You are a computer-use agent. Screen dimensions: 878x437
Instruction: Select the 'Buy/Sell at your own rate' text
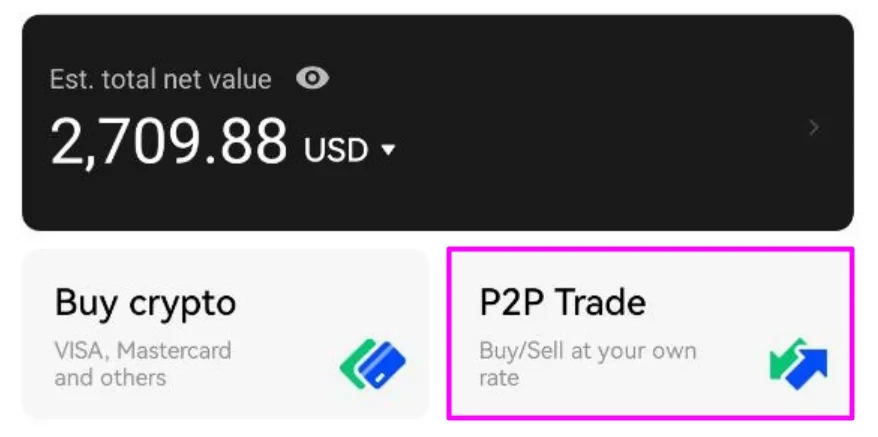click(x=588, y=364)
